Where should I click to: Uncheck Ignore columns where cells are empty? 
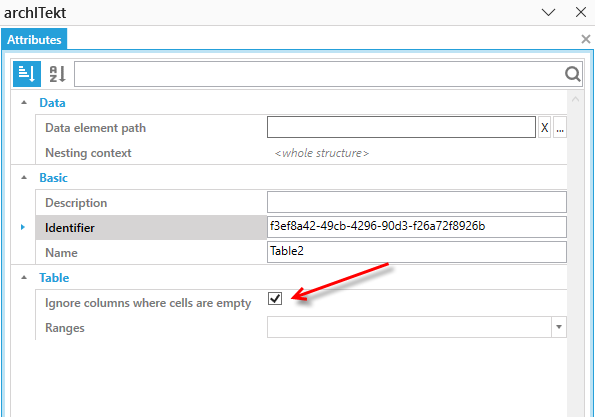pos(275,298)
